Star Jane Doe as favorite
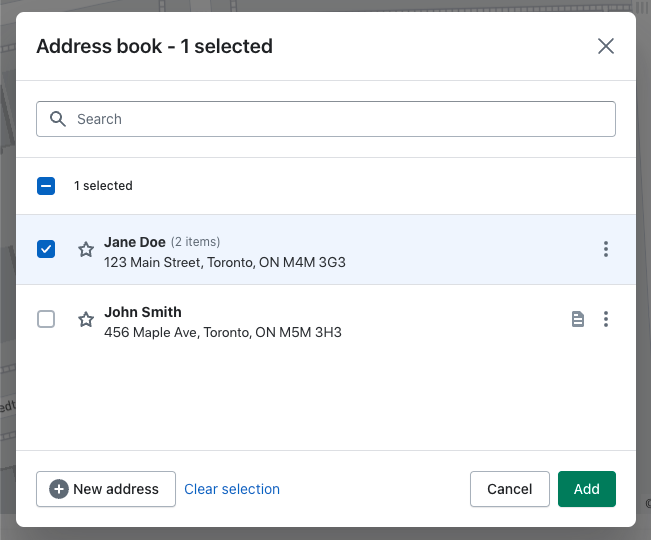 click(x=86, y=250)
